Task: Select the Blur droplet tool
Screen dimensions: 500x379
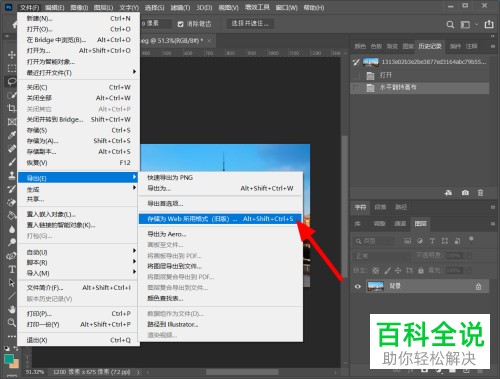Action: pyautogui.click(x=12, y=229)
